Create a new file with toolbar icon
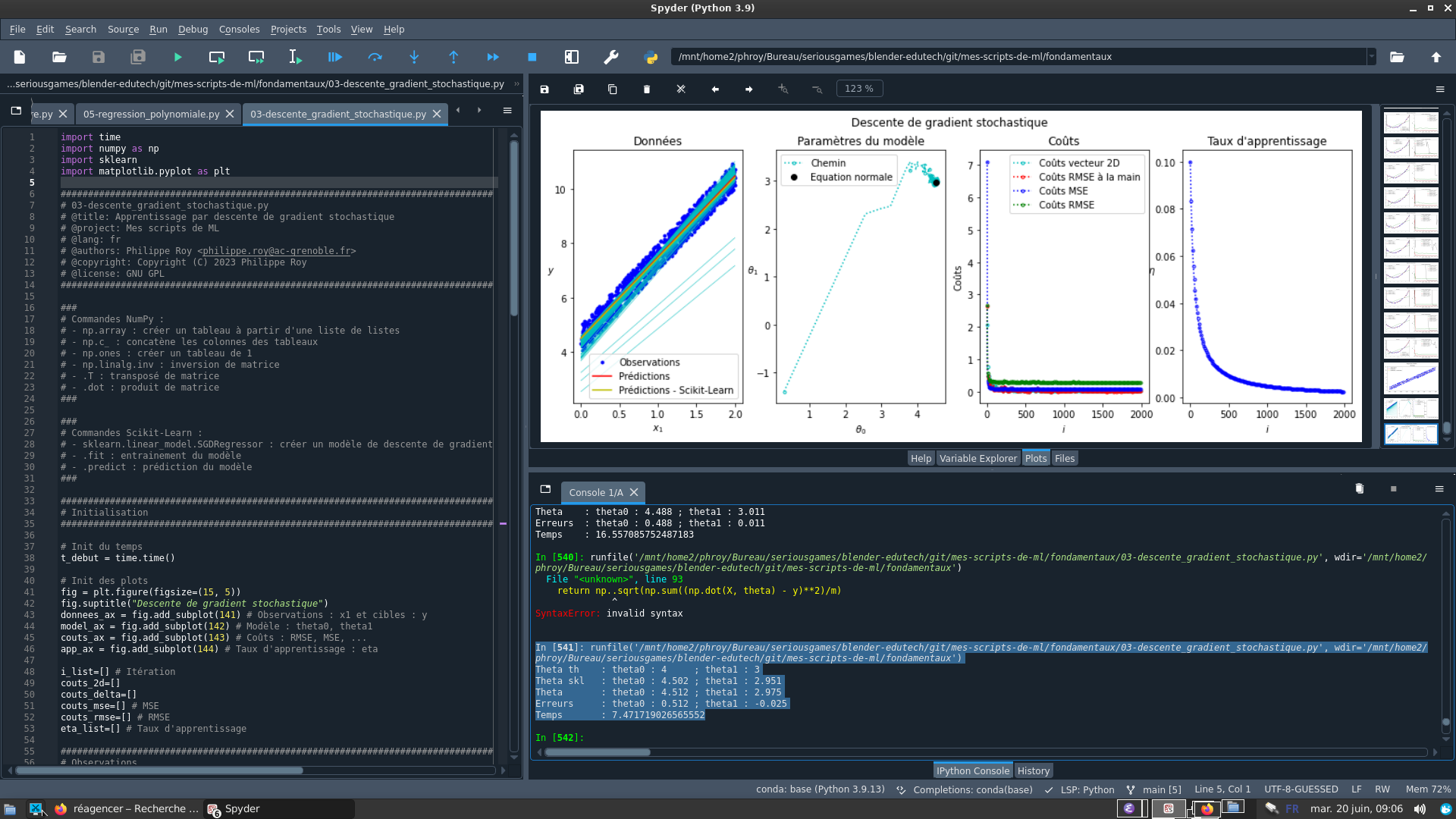The image size is (1456, 819). tap(20, 57)
